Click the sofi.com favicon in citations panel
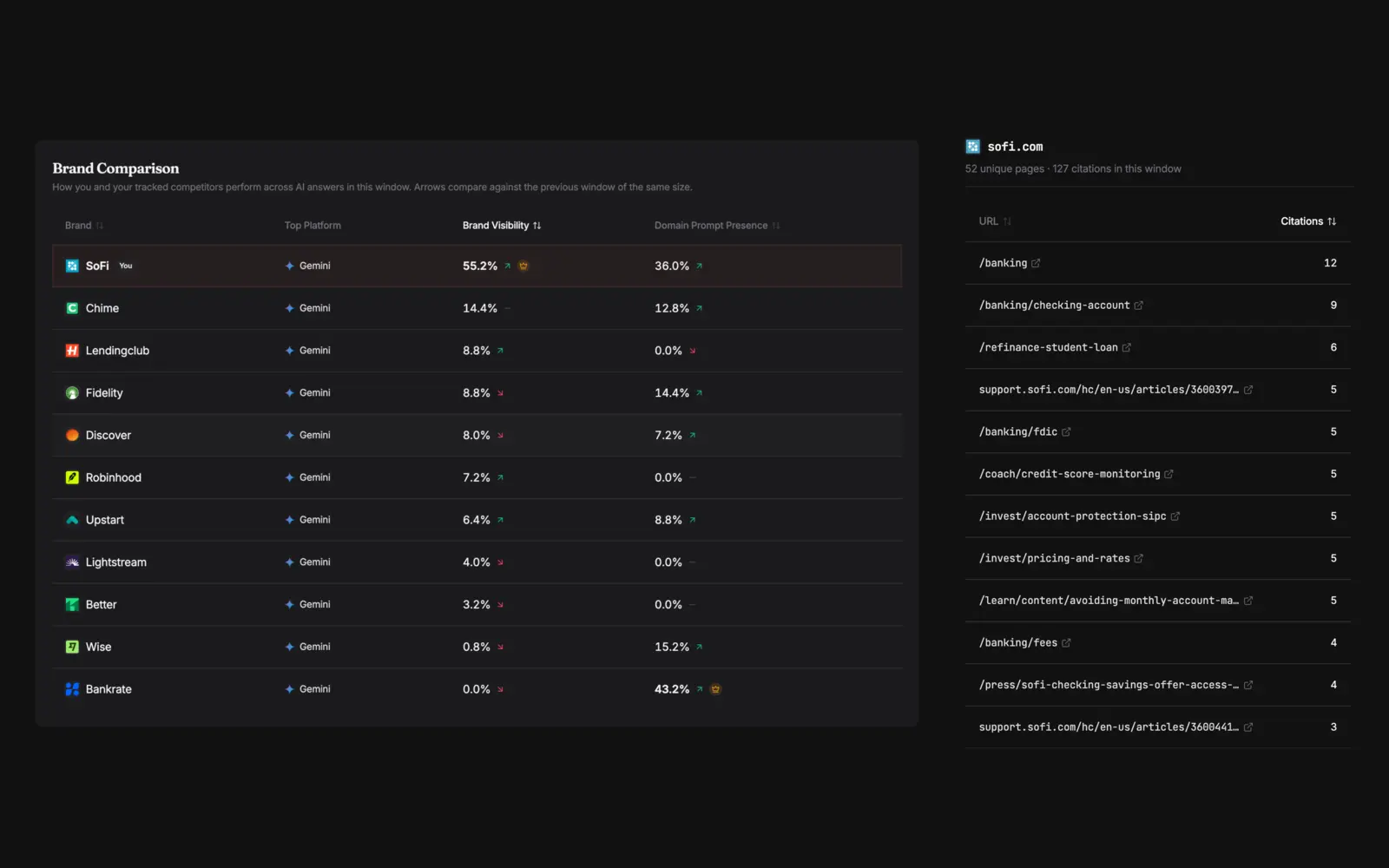The image size is (1389, 868). pyautogui.click(x=972, y=147)
